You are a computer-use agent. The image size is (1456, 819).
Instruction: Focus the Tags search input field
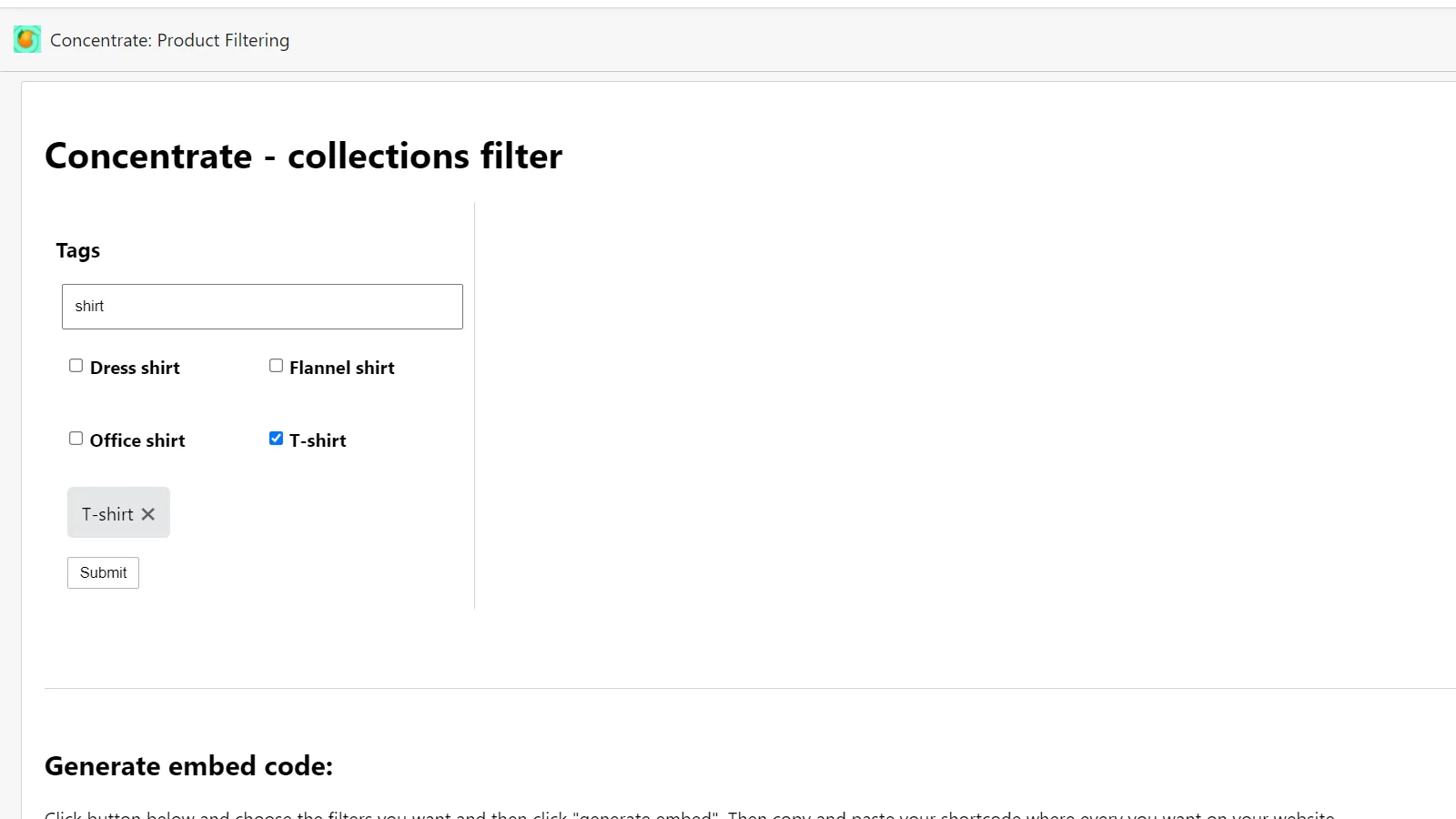click(x=262, y=307)
